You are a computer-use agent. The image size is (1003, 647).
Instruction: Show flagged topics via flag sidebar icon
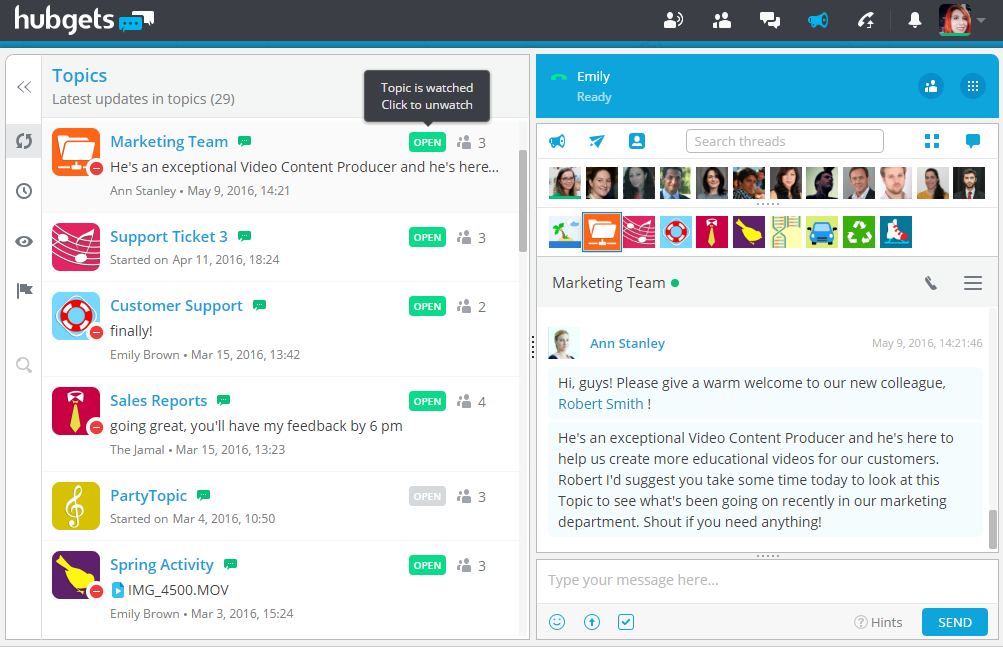(24, 291)
